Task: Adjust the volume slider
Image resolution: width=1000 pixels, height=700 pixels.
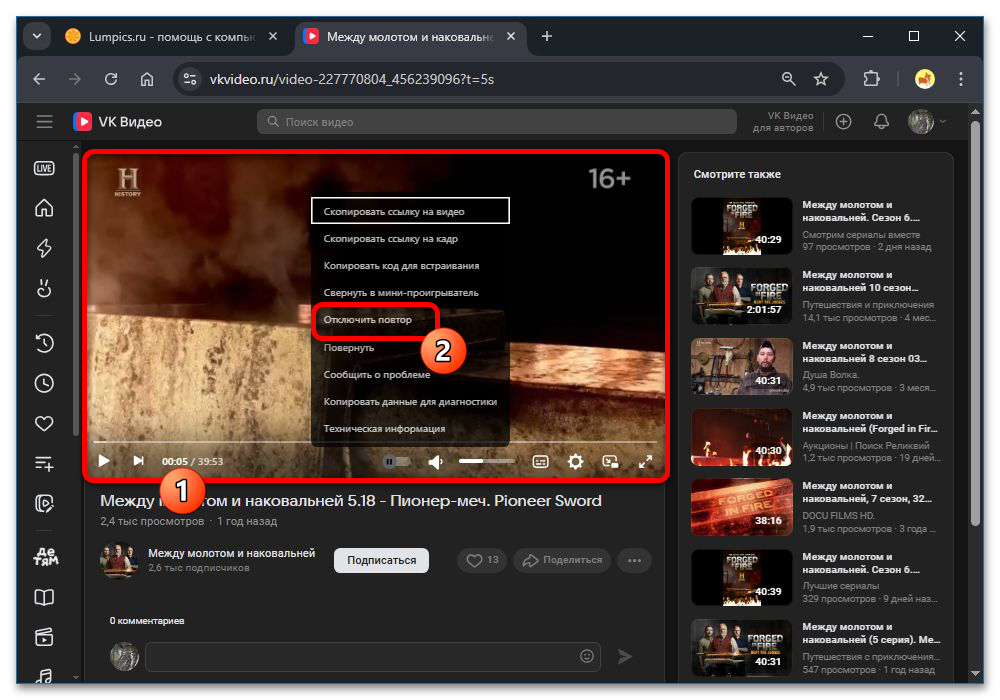Action: click(487, 461)
